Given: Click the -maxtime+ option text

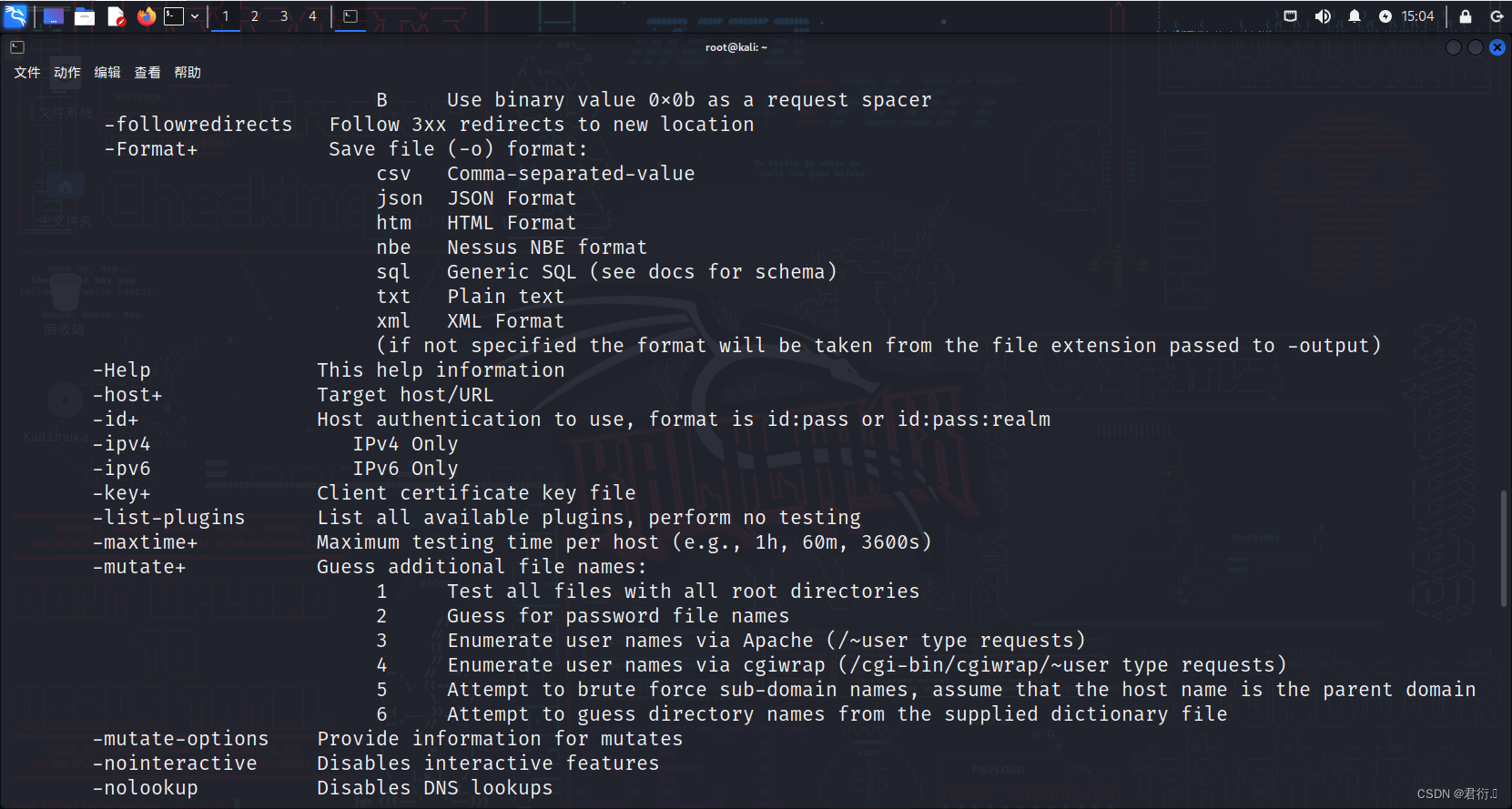Looking at the screenshot, I should pos(145,542).
